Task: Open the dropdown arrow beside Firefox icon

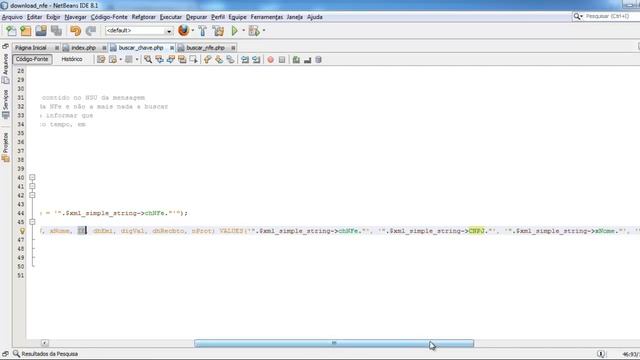Action: [193, 31]
